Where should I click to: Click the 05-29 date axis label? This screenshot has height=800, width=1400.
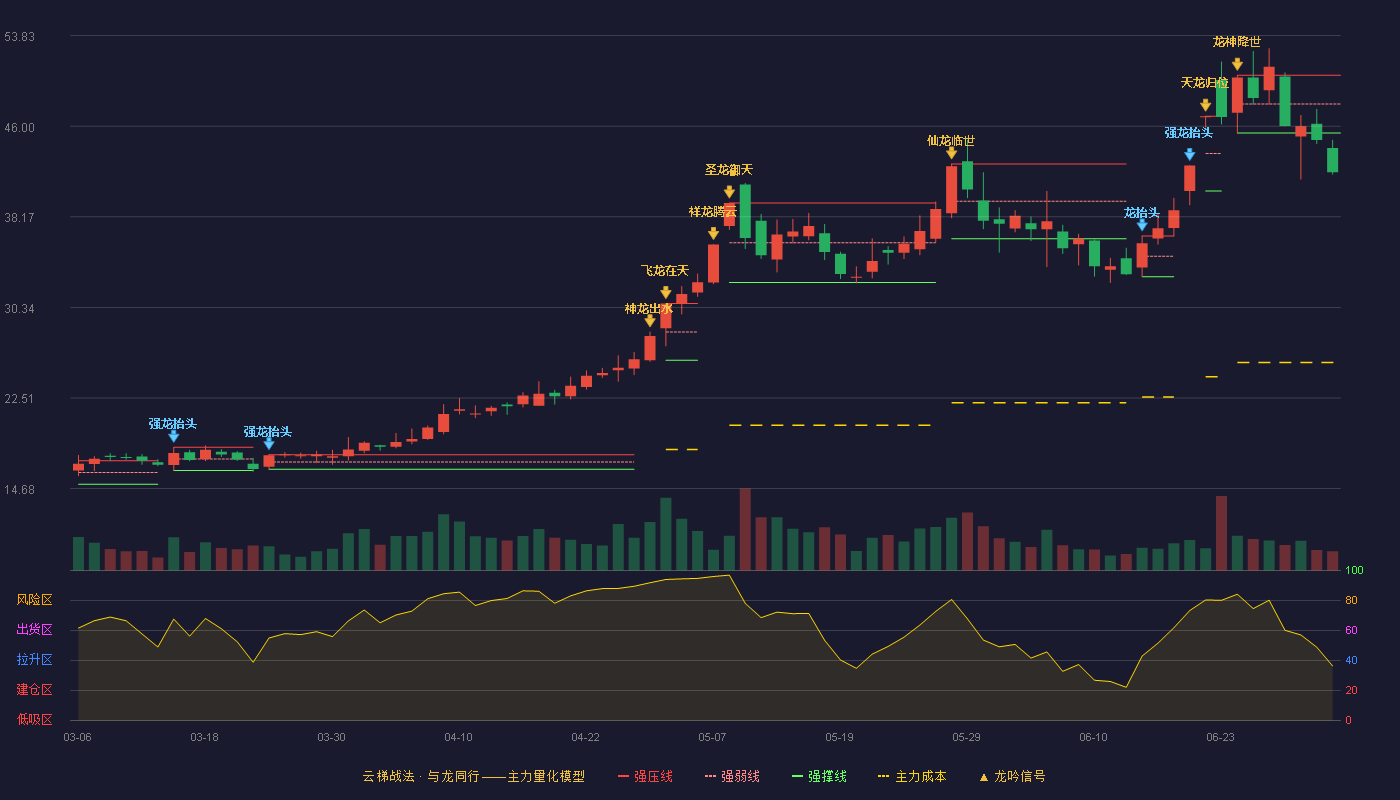coord(966,737)
